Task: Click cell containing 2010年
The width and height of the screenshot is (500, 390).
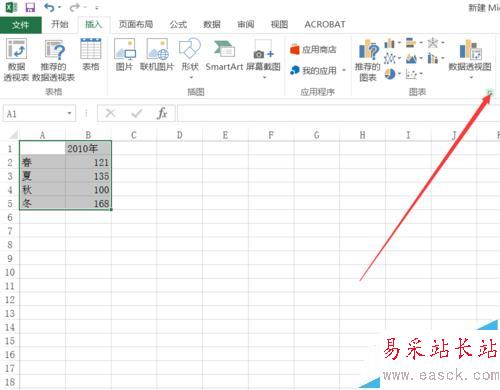Action: [x=88, y=148]
